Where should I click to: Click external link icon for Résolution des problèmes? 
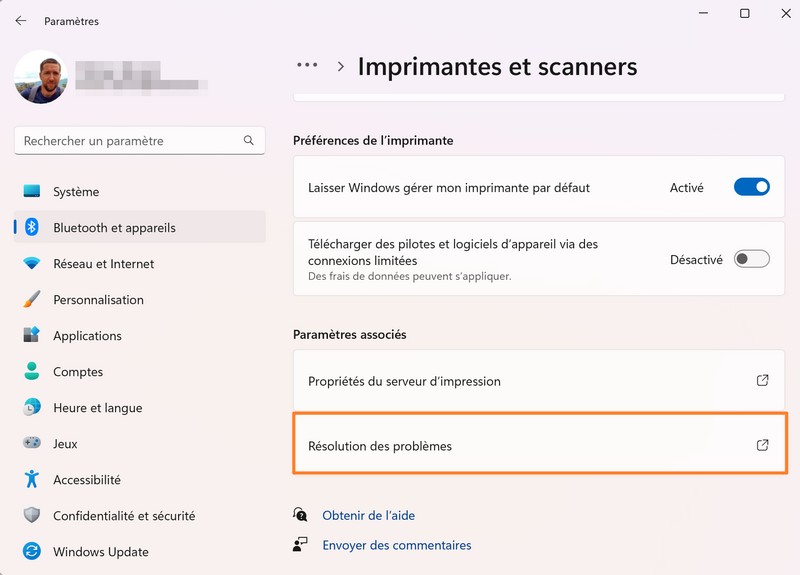point(762,445)
